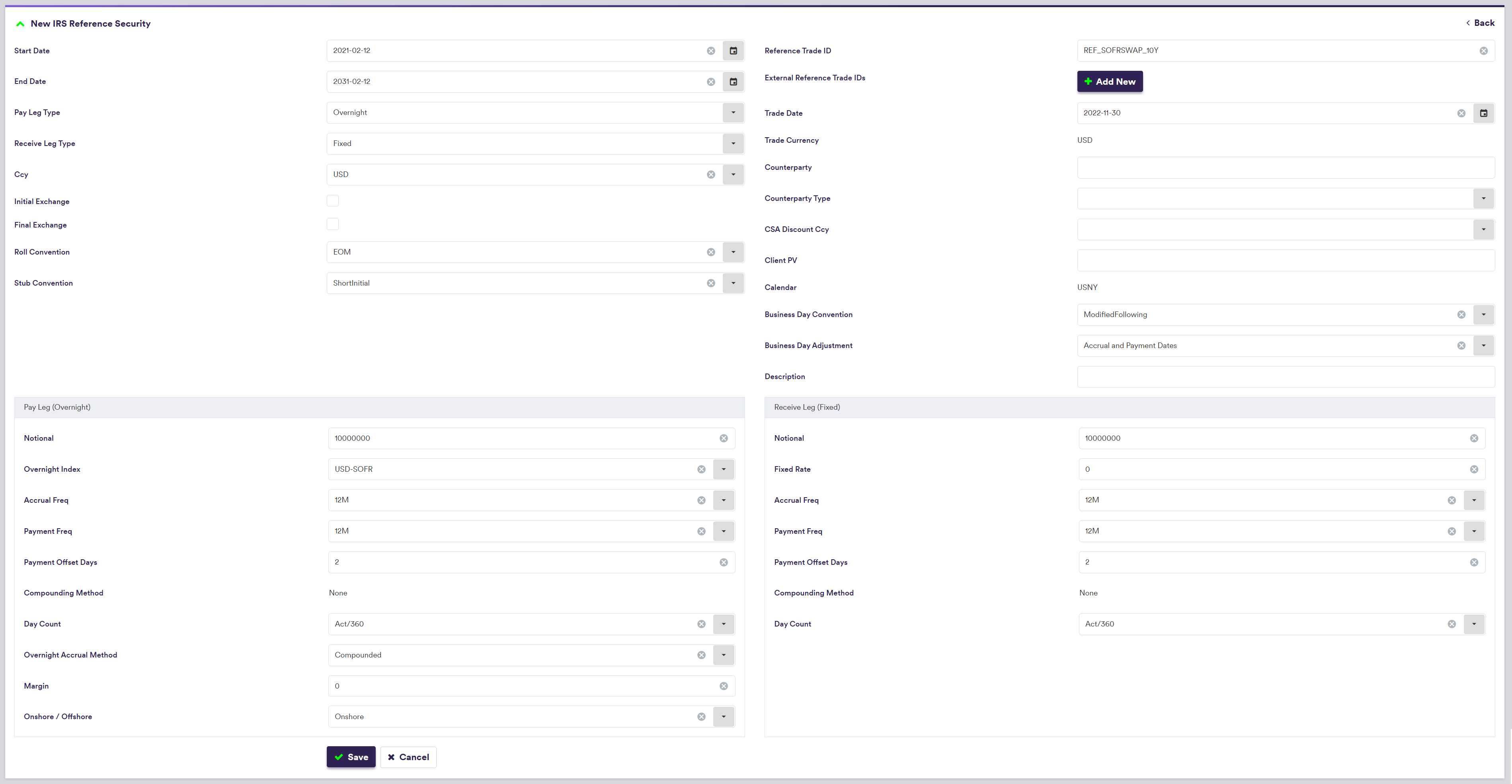Expand the Onshore / Offshore dropdown

pyautogui.click(x=723, y=716)
